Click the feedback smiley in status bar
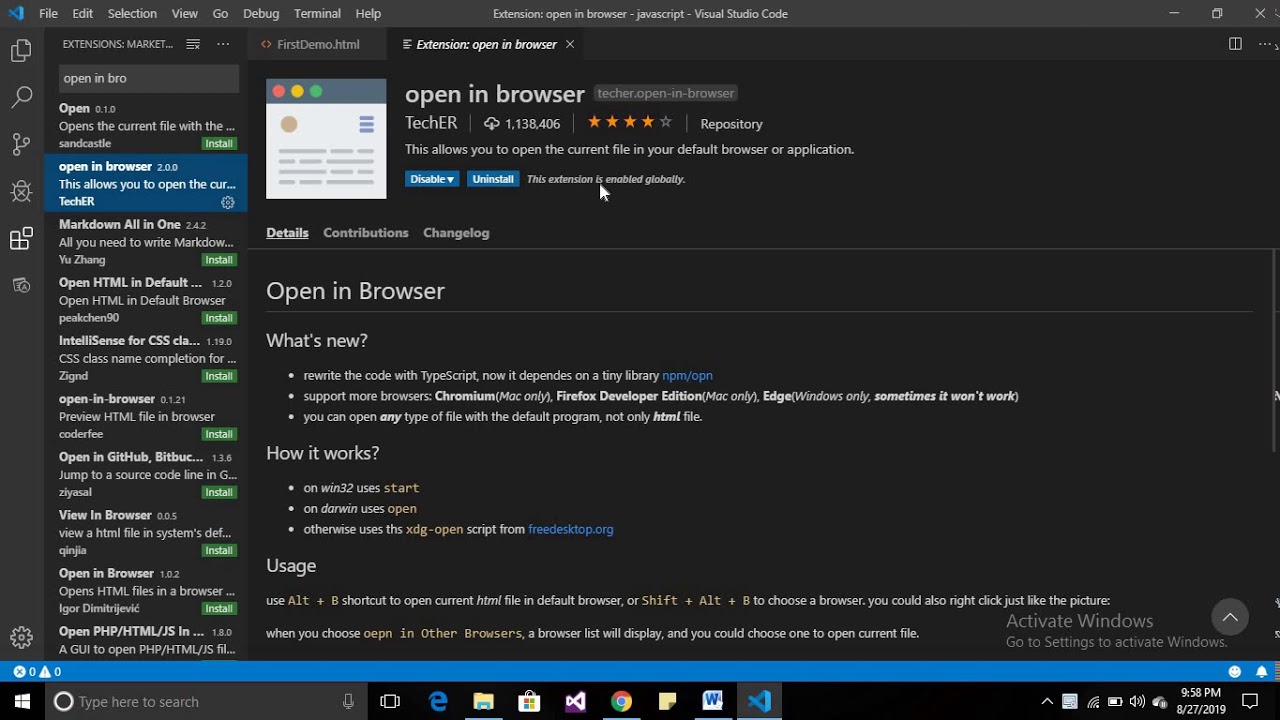This screenshot has width=1280, height=720. [1235, 672]
